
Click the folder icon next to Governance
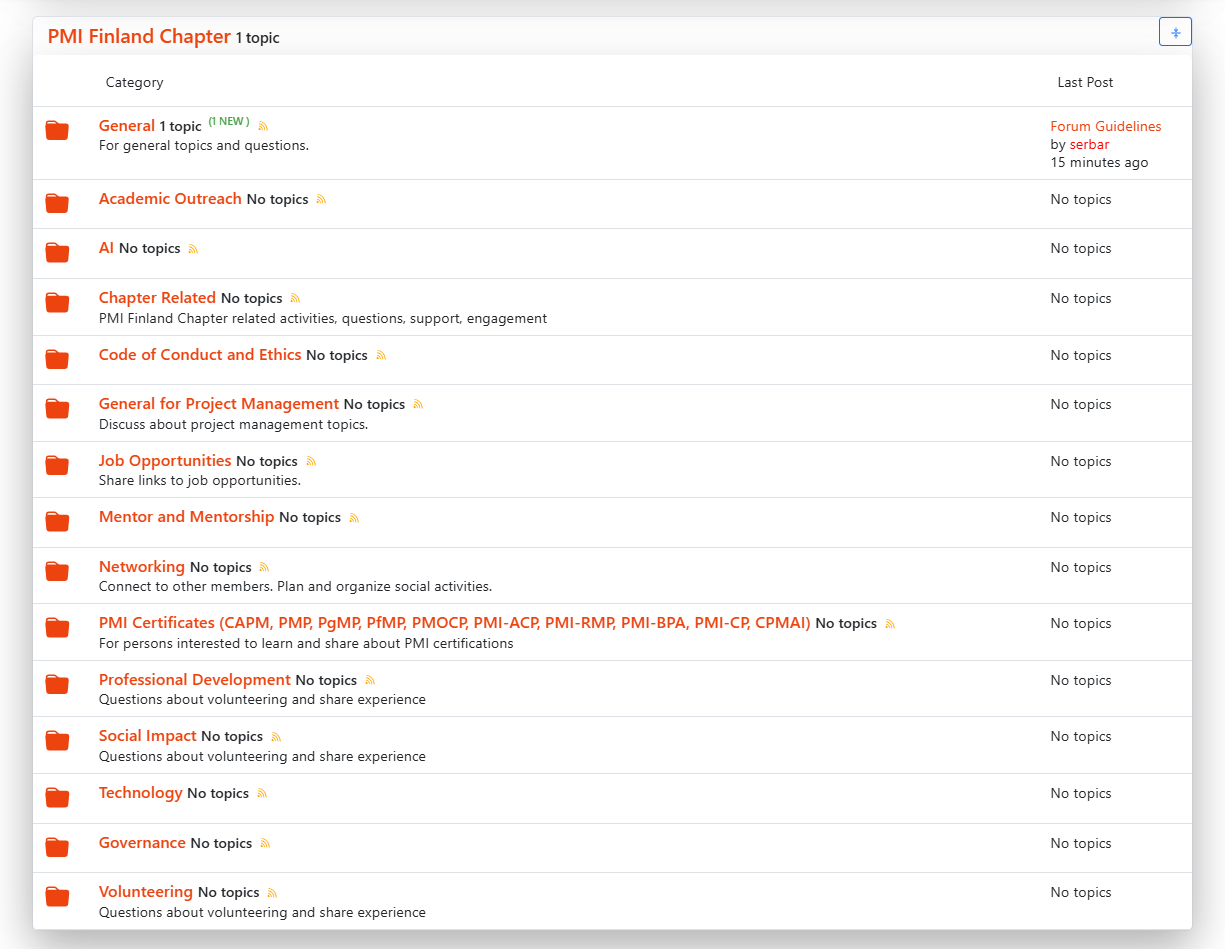(57, 848)
